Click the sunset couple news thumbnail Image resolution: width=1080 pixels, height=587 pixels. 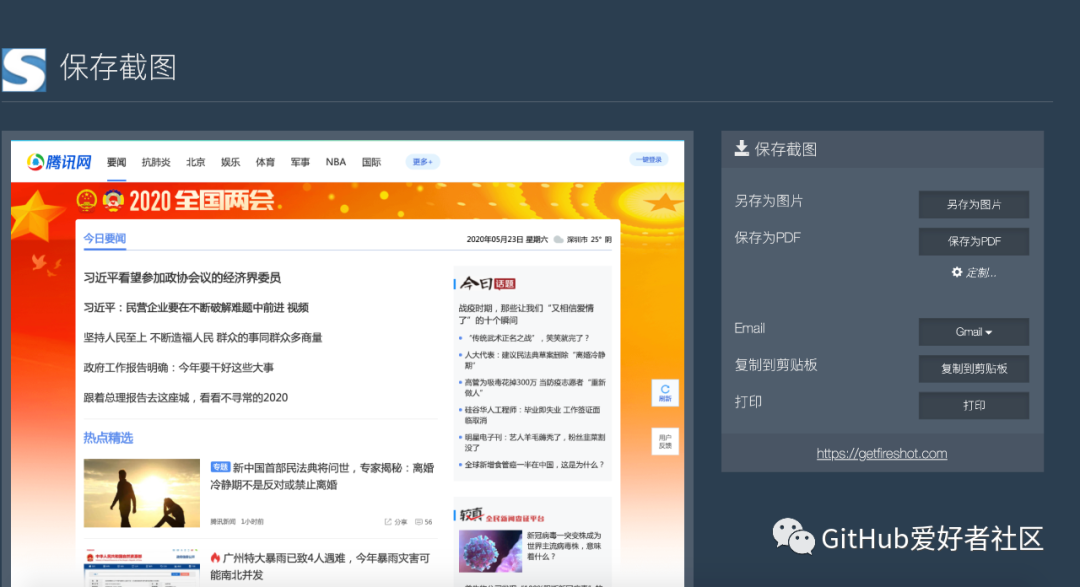(142, 493)
